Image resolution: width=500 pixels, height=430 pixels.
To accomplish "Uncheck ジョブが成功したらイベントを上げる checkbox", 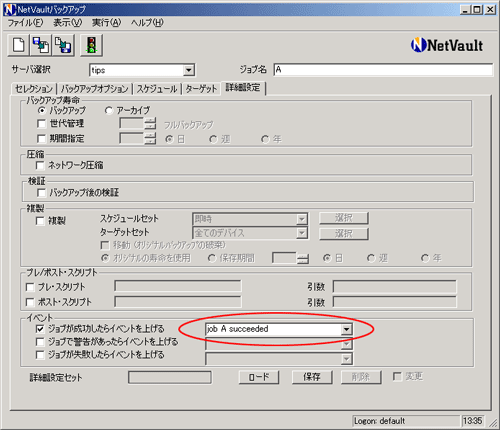I will [40, 329].
